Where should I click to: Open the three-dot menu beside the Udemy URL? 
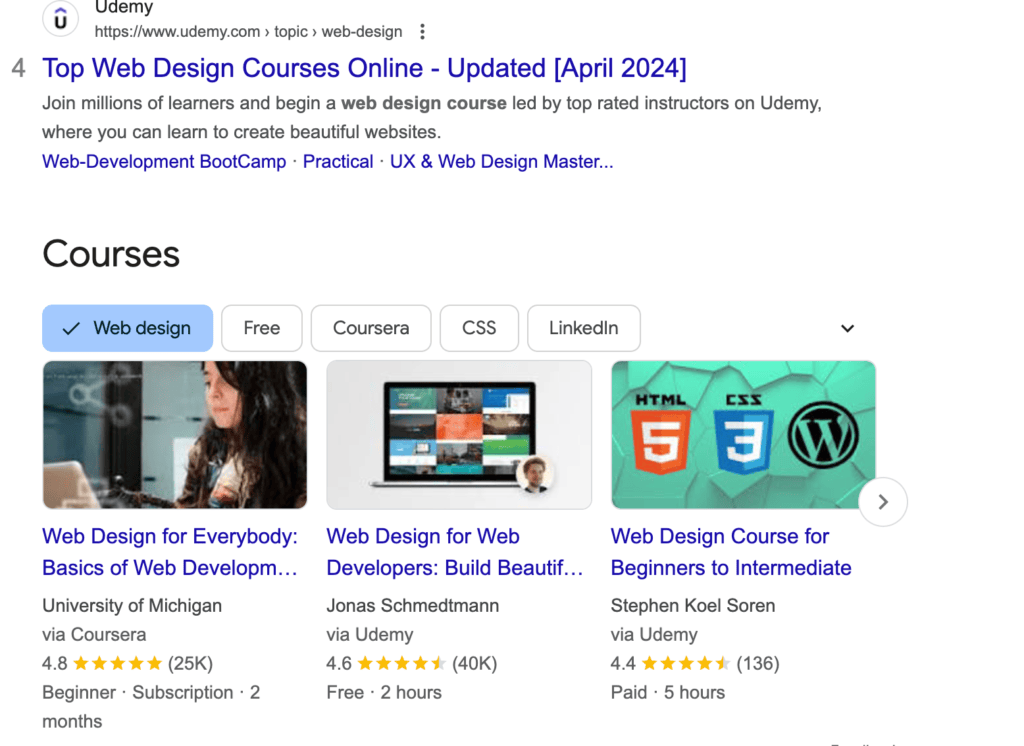click(422, 31)
